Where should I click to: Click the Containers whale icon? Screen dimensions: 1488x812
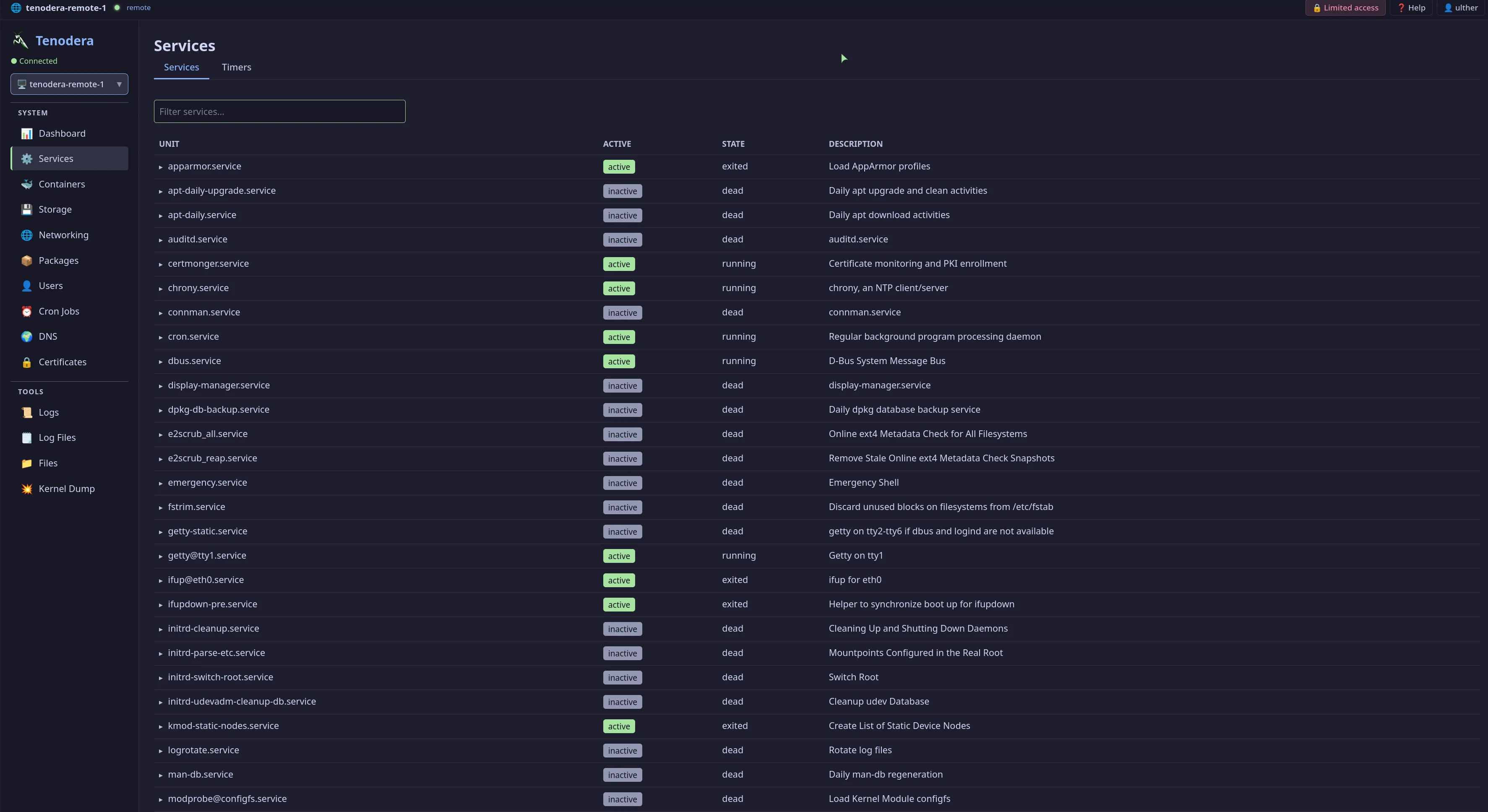26,184
